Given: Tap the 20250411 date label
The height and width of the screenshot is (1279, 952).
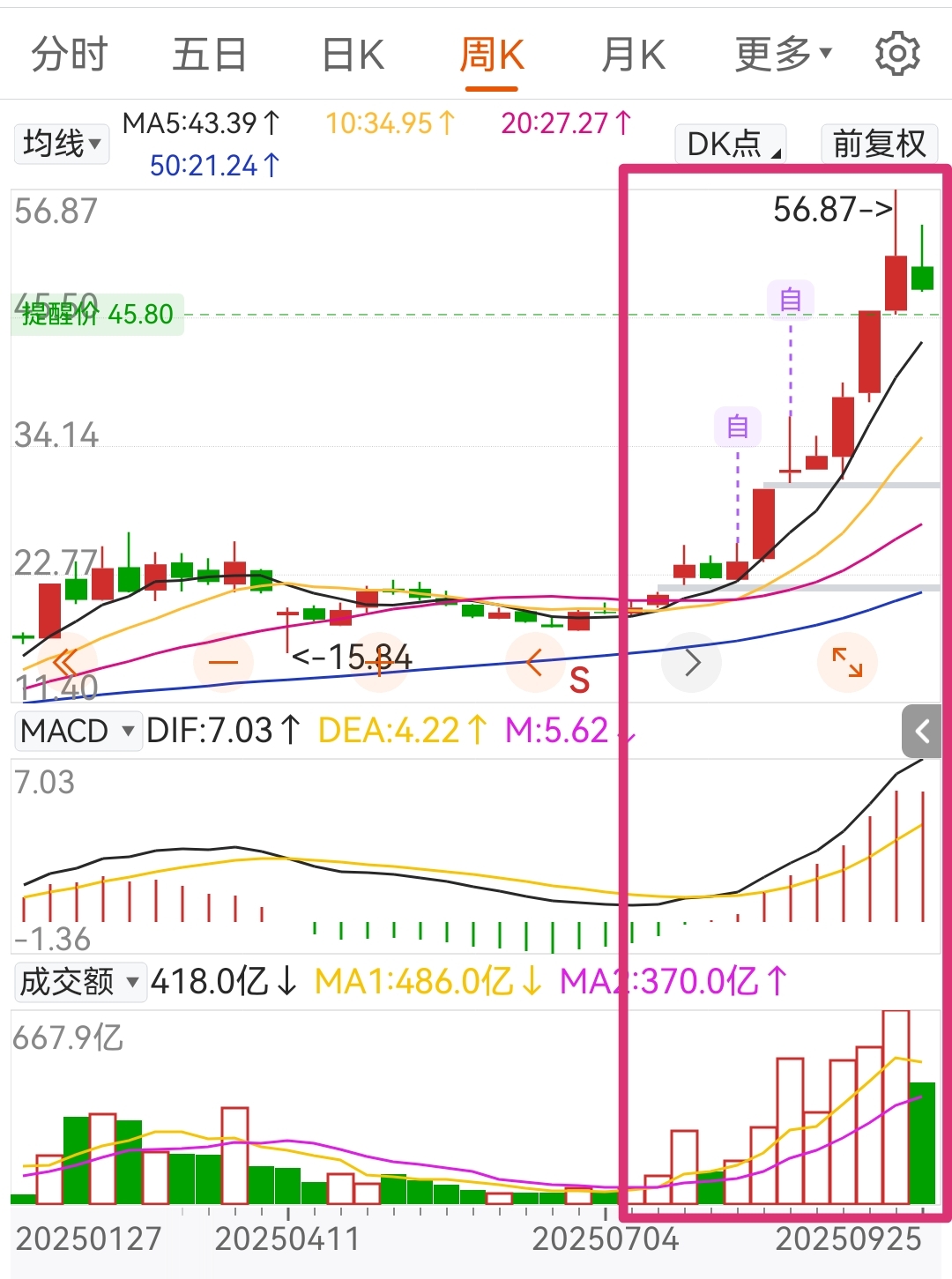Looking at the screenshot, I should tap(287, 1239).
